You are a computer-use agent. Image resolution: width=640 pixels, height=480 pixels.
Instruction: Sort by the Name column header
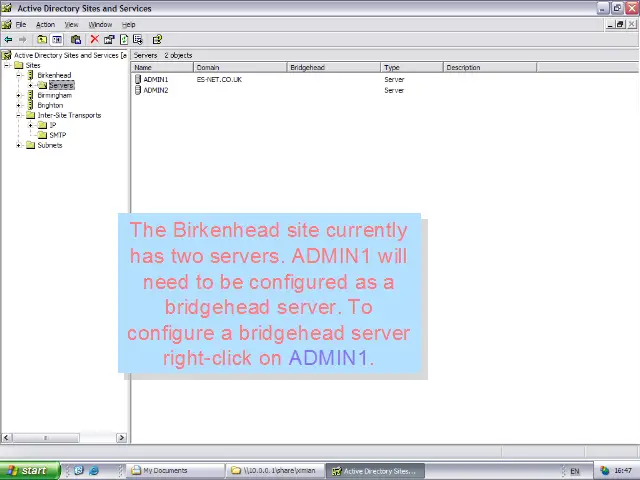click(x=162, y=67)
